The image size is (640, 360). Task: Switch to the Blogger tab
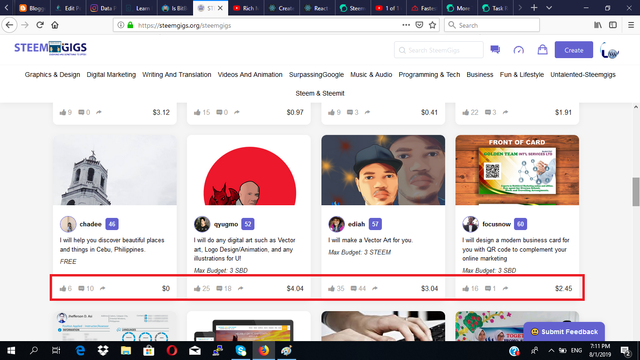click(32, 8)
